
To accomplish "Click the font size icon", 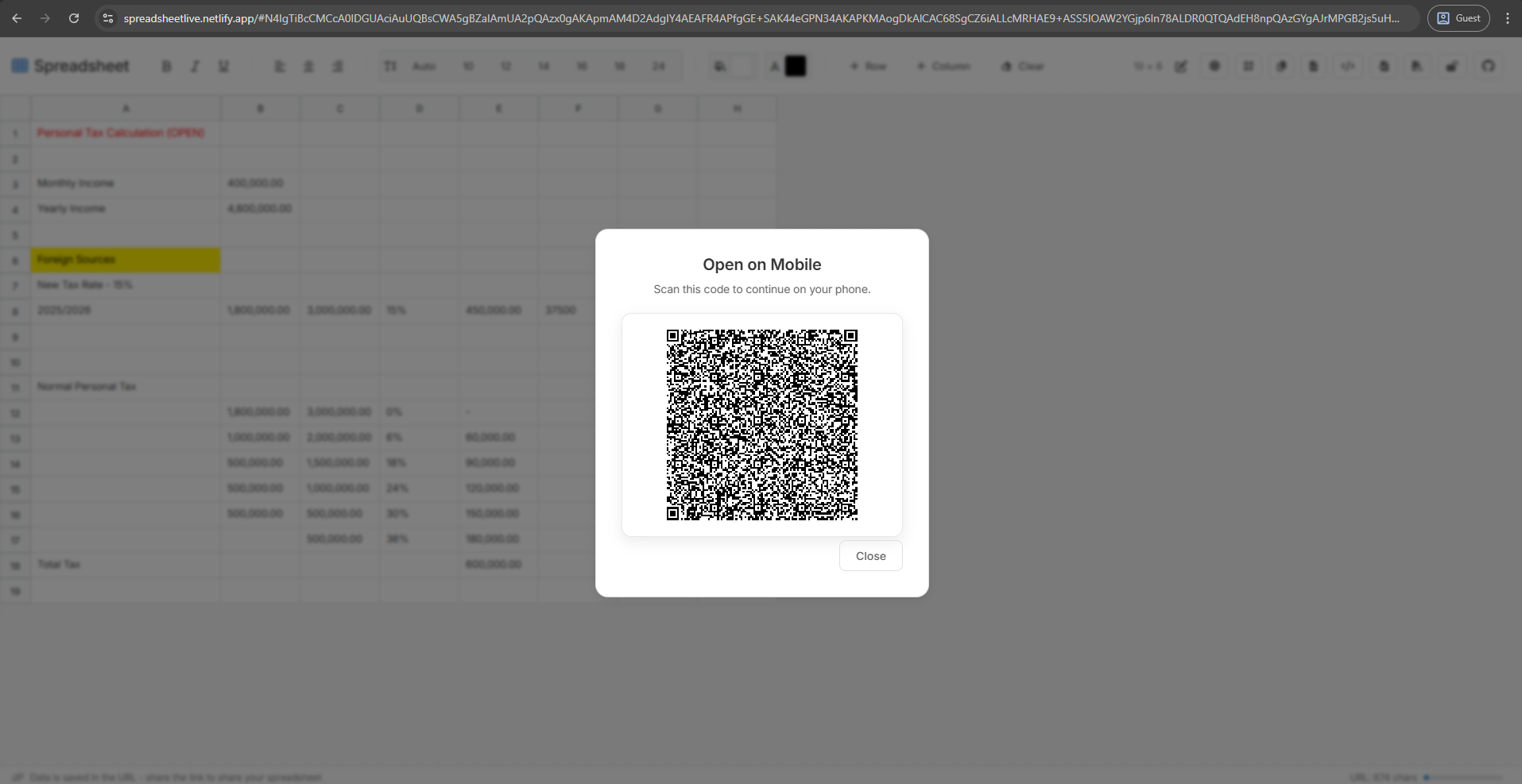I will click(389, 67).
